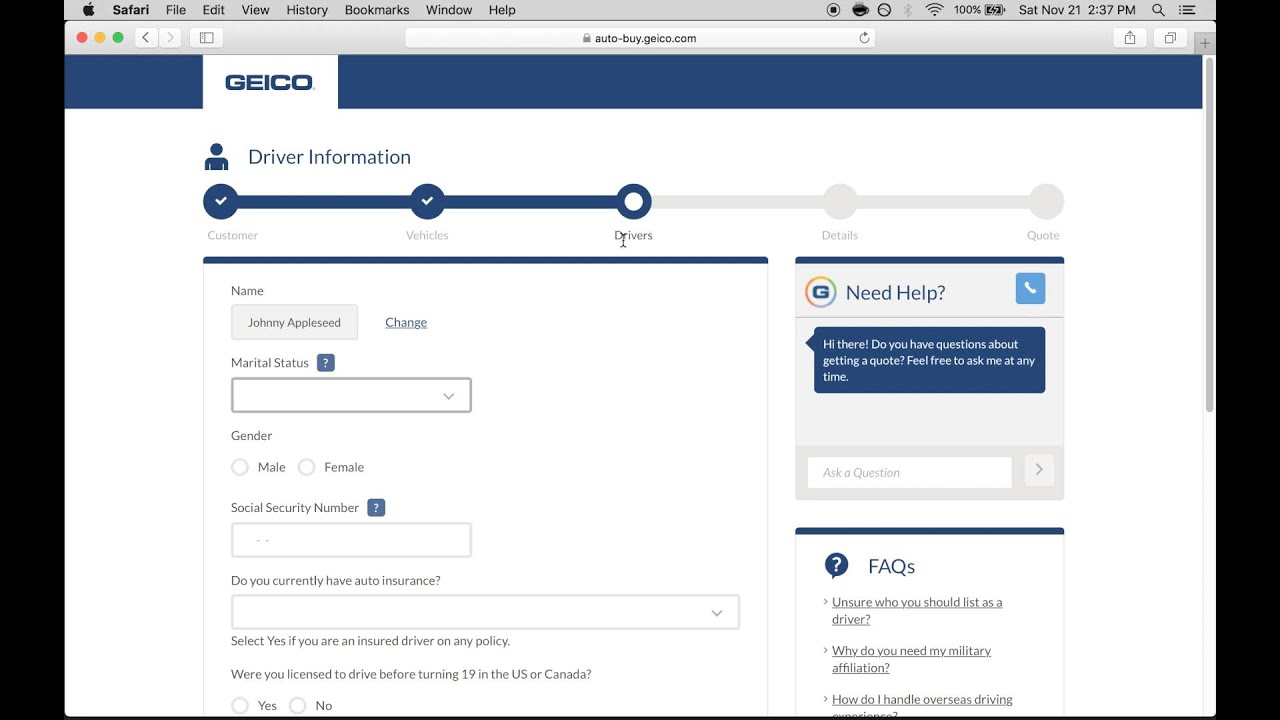Screen dimensions: 1280x720
Task: Open the Safari share icon
Action: [1129, 38]
